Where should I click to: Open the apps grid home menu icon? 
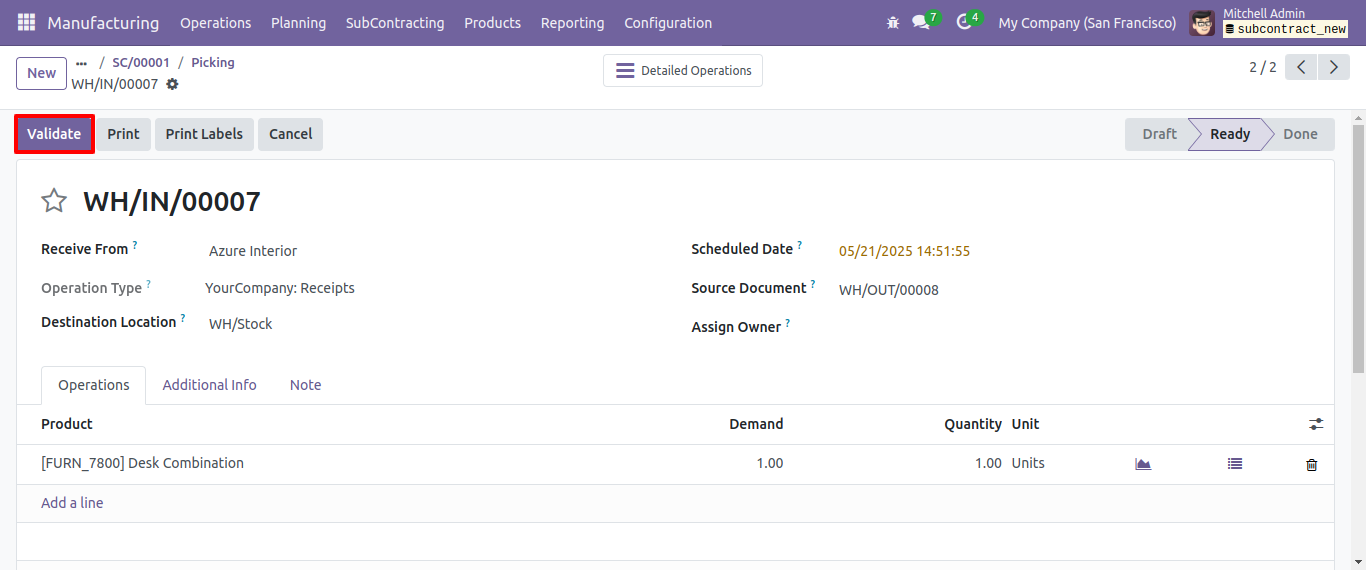click(26, 22)
